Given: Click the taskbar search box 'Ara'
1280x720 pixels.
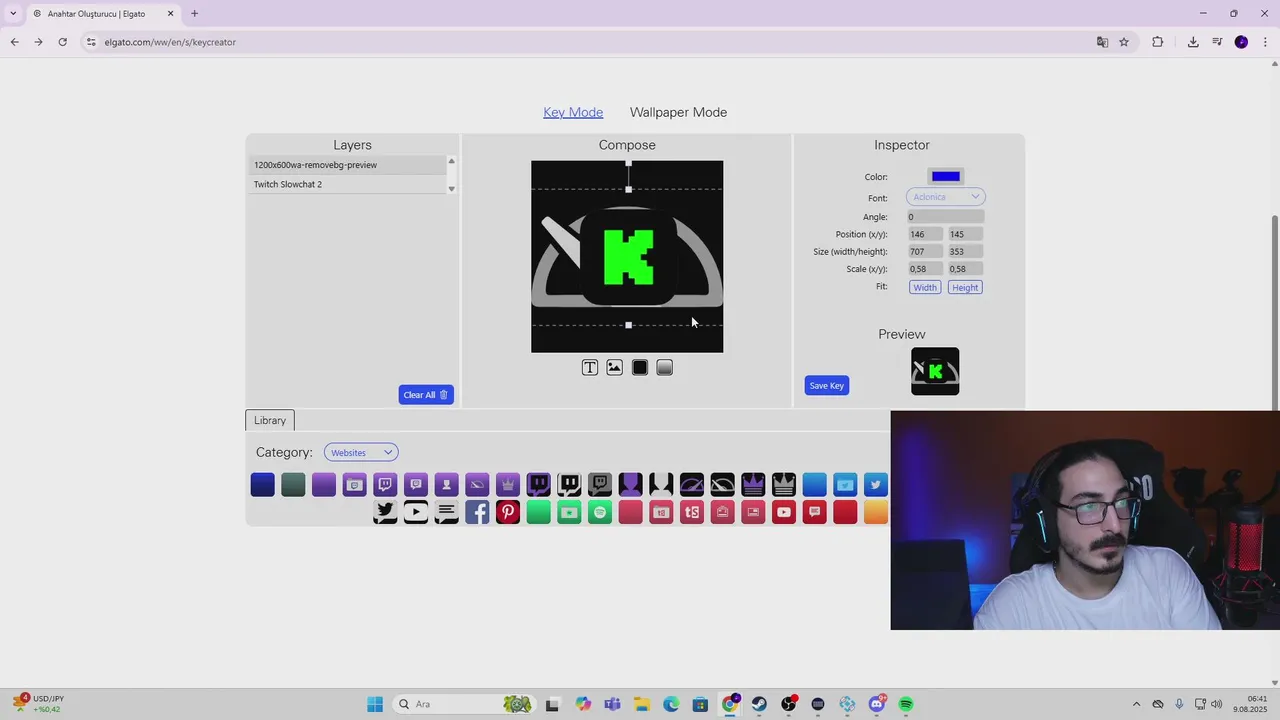Looking at the screenshot, I should (x=463, y=704).
